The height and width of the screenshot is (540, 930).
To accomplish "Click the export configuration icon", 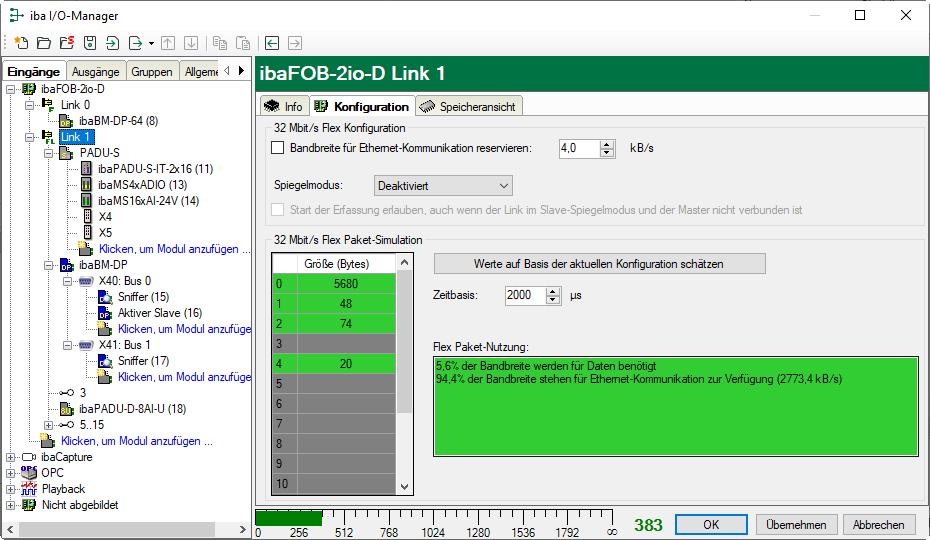I will (136, 43).
